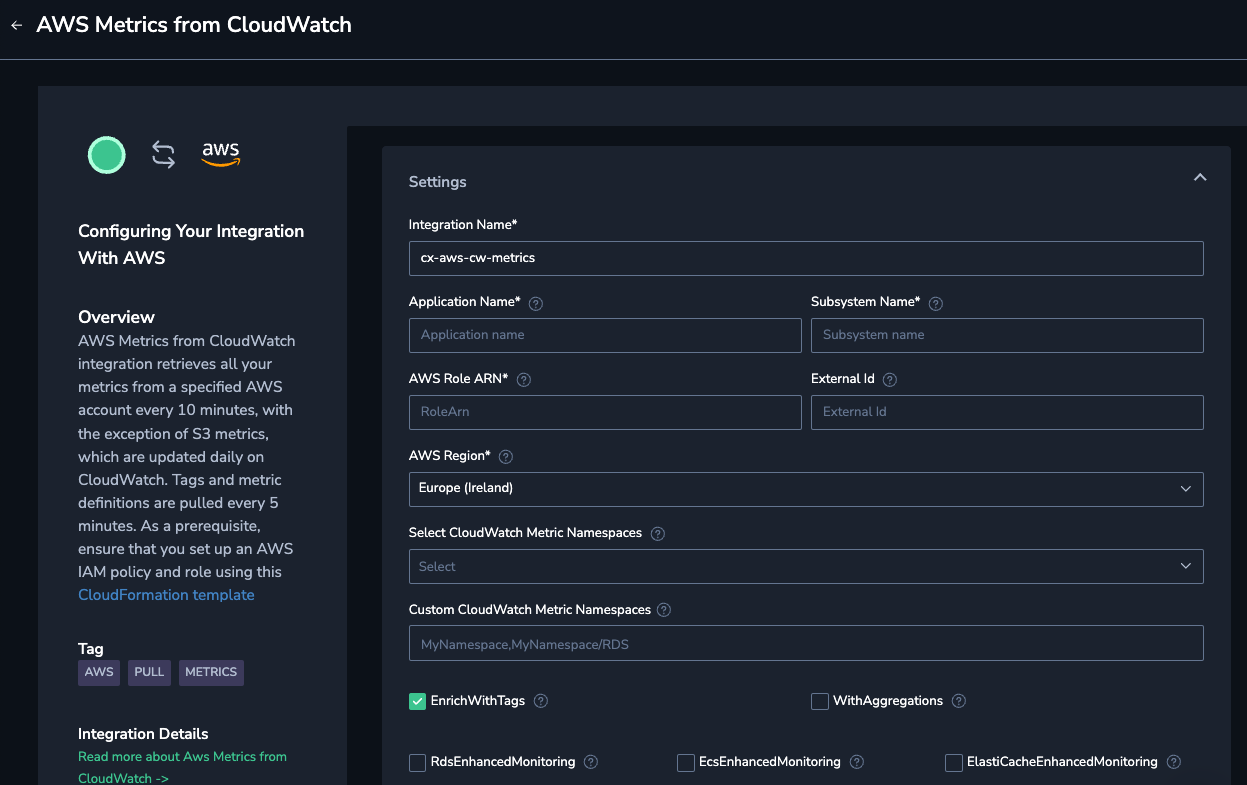
Task: Open the Select CloudWatch Metric Namespaces dropdown
Action: [x=806, y=566]
